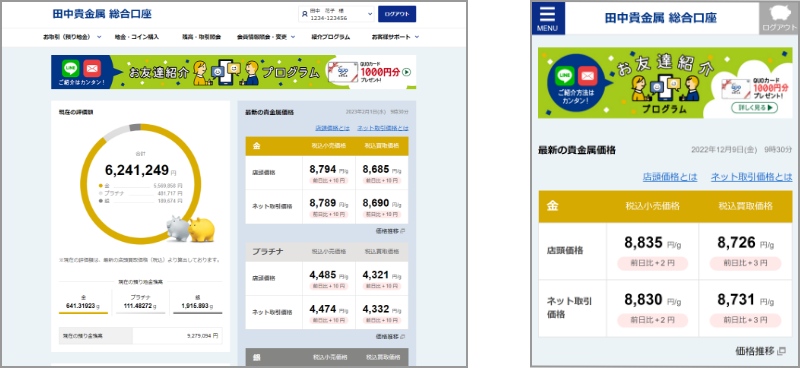
Task: Click the silver piggy bank icon in the desktop chart
Action: point(178,228)
